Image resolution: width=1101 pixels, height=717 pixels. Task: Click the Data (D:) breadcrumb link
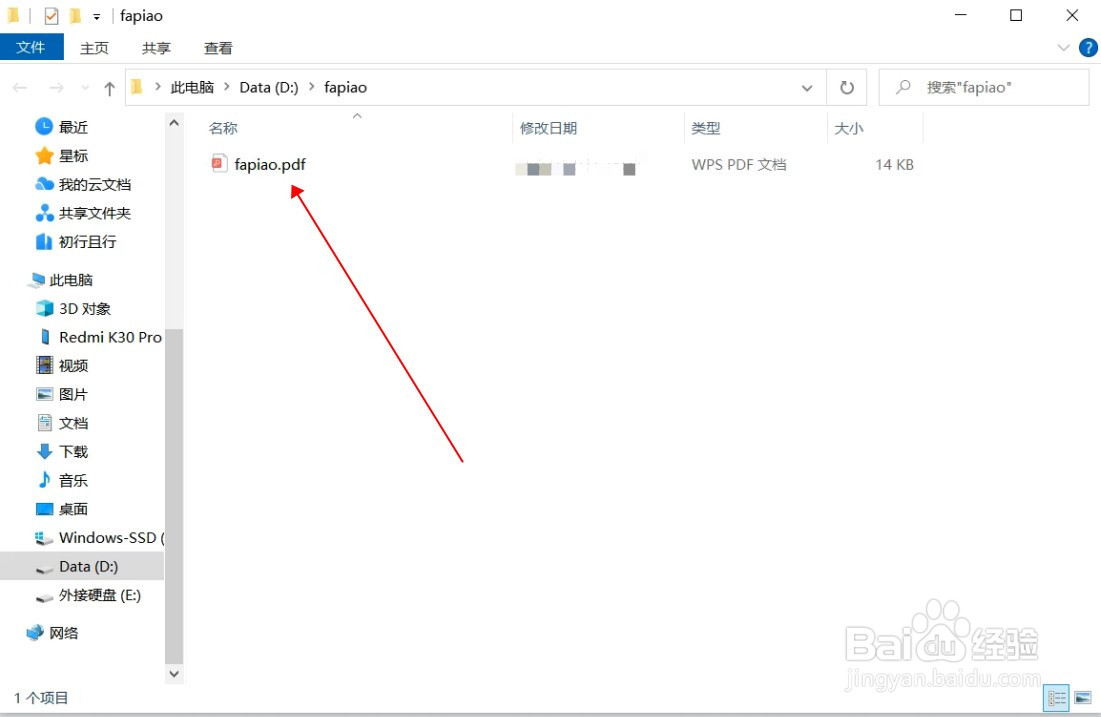coord(268,87)
